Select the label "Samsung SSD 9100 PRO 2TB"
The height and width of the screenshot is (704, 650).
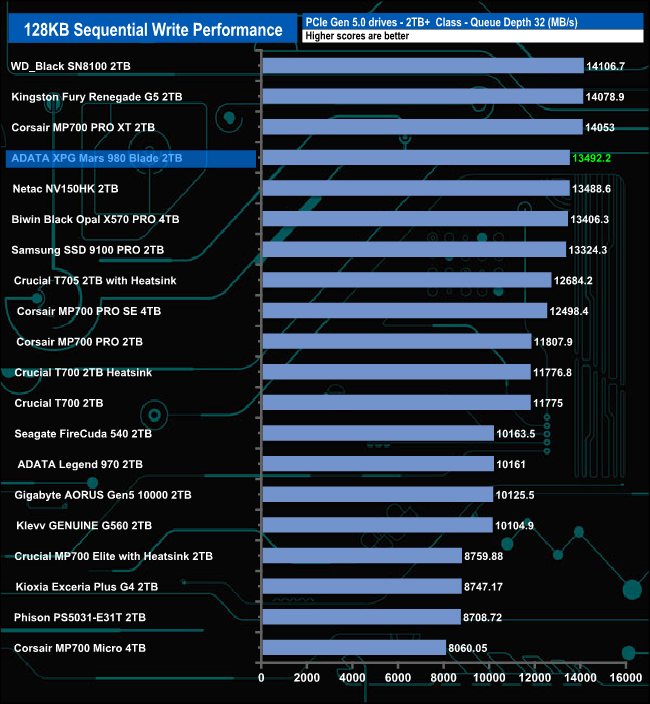[88, 250]
